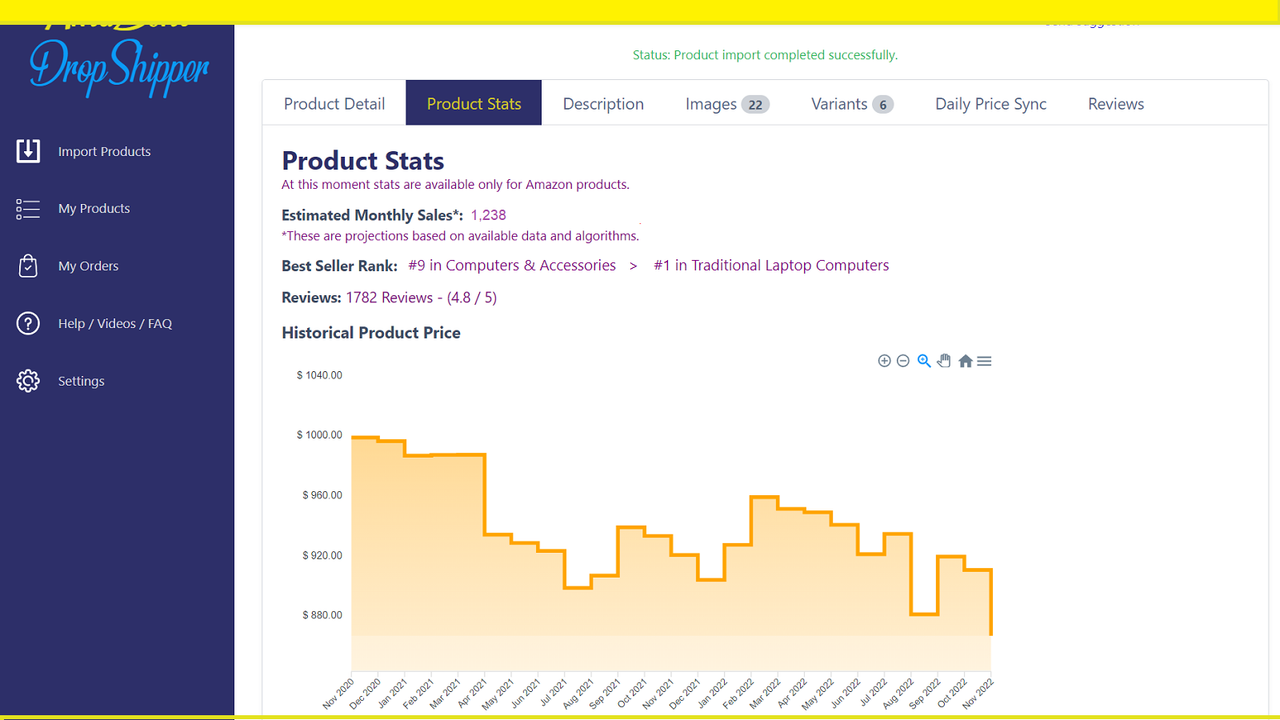Open My Orders via its bag icon

click(27, 265)
